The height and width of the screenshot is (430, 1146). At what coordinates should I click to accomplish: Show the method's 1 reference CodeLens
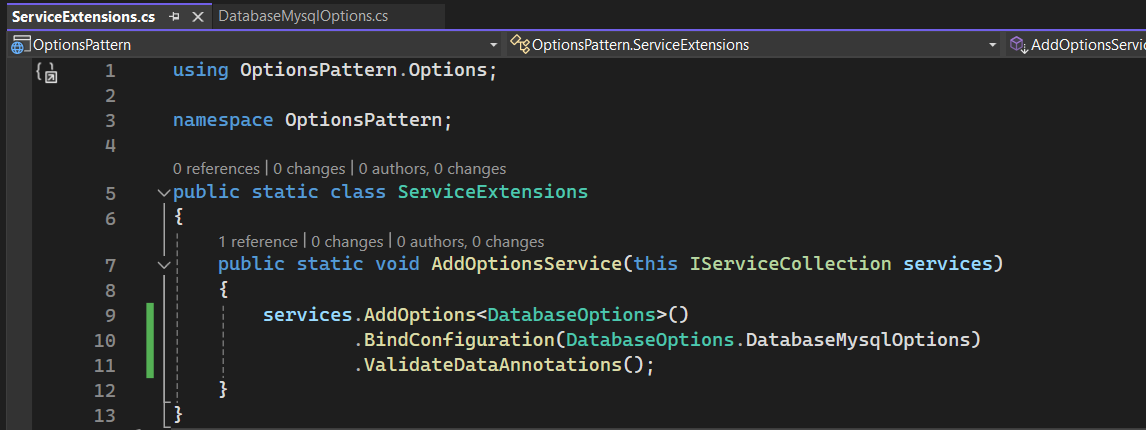coord(258,242)
